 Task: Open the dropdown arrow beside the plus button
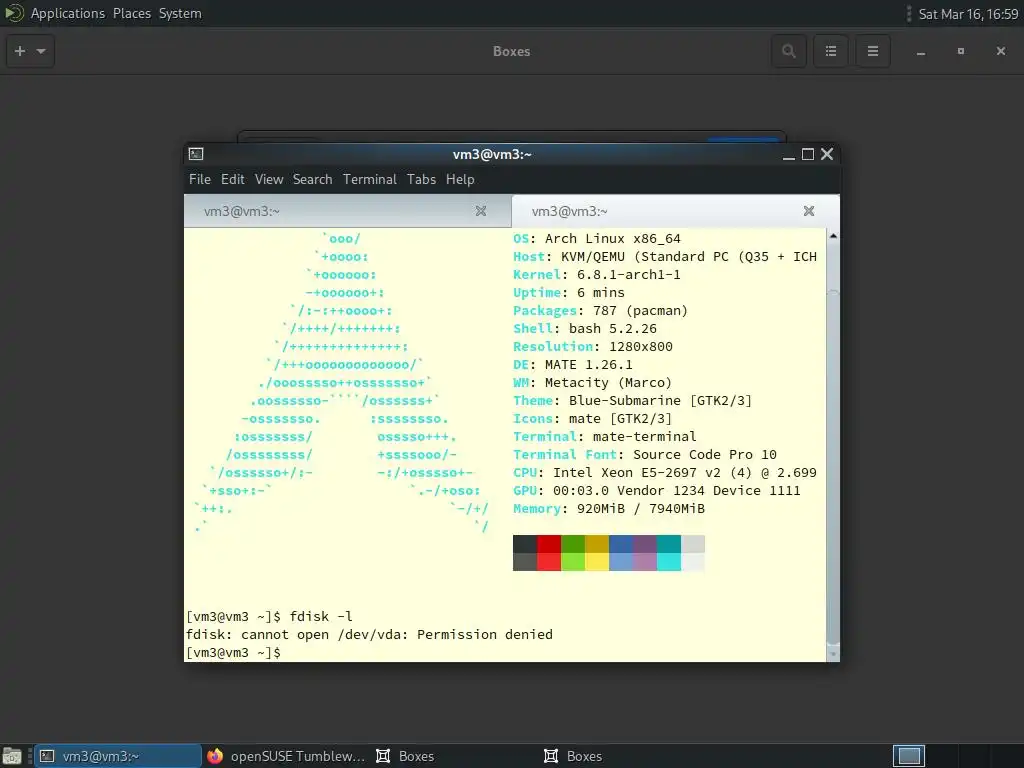[41, 51]
